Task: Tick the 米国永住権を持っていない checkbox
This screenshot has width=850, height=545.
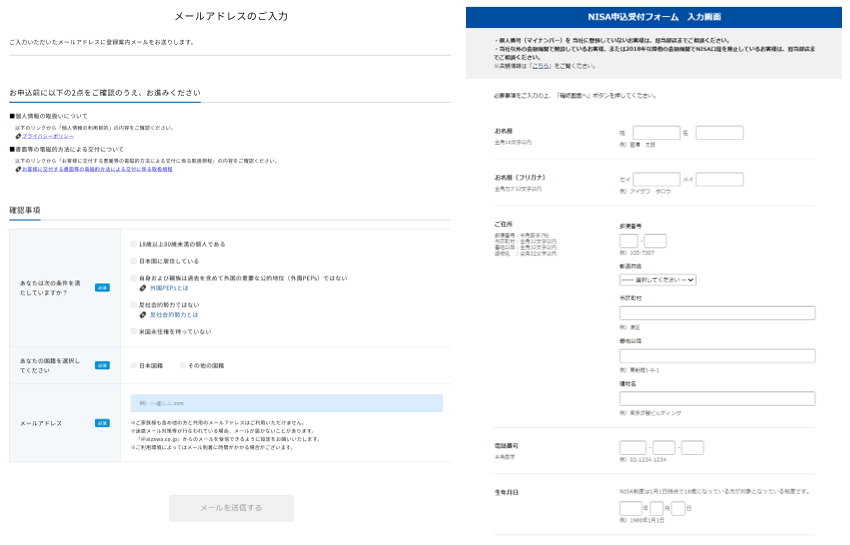Action: pyautogui.click(x=134, y=331)
